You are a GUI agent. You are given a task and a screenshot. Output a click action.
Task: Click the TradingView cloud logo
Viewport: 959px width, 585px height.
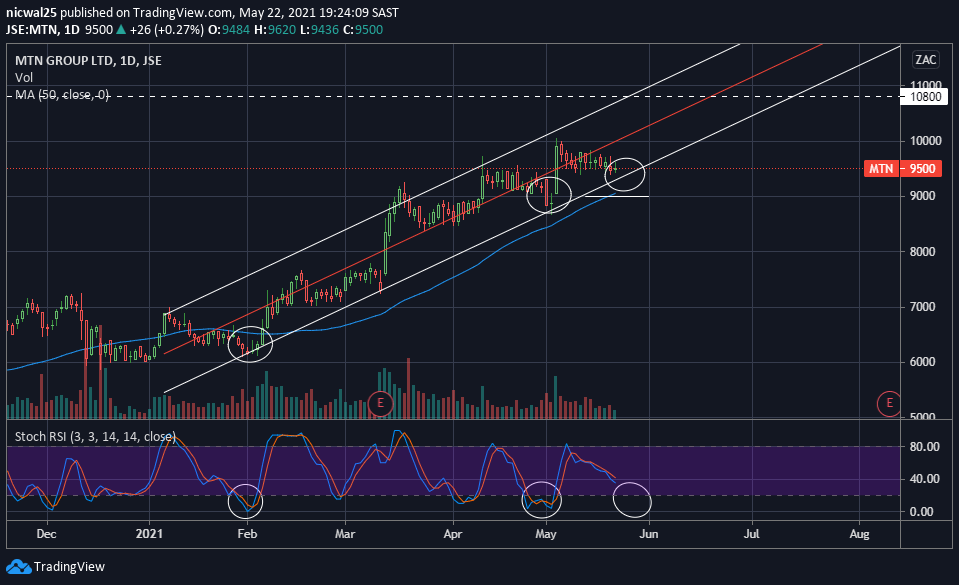[x=18, y=567]
